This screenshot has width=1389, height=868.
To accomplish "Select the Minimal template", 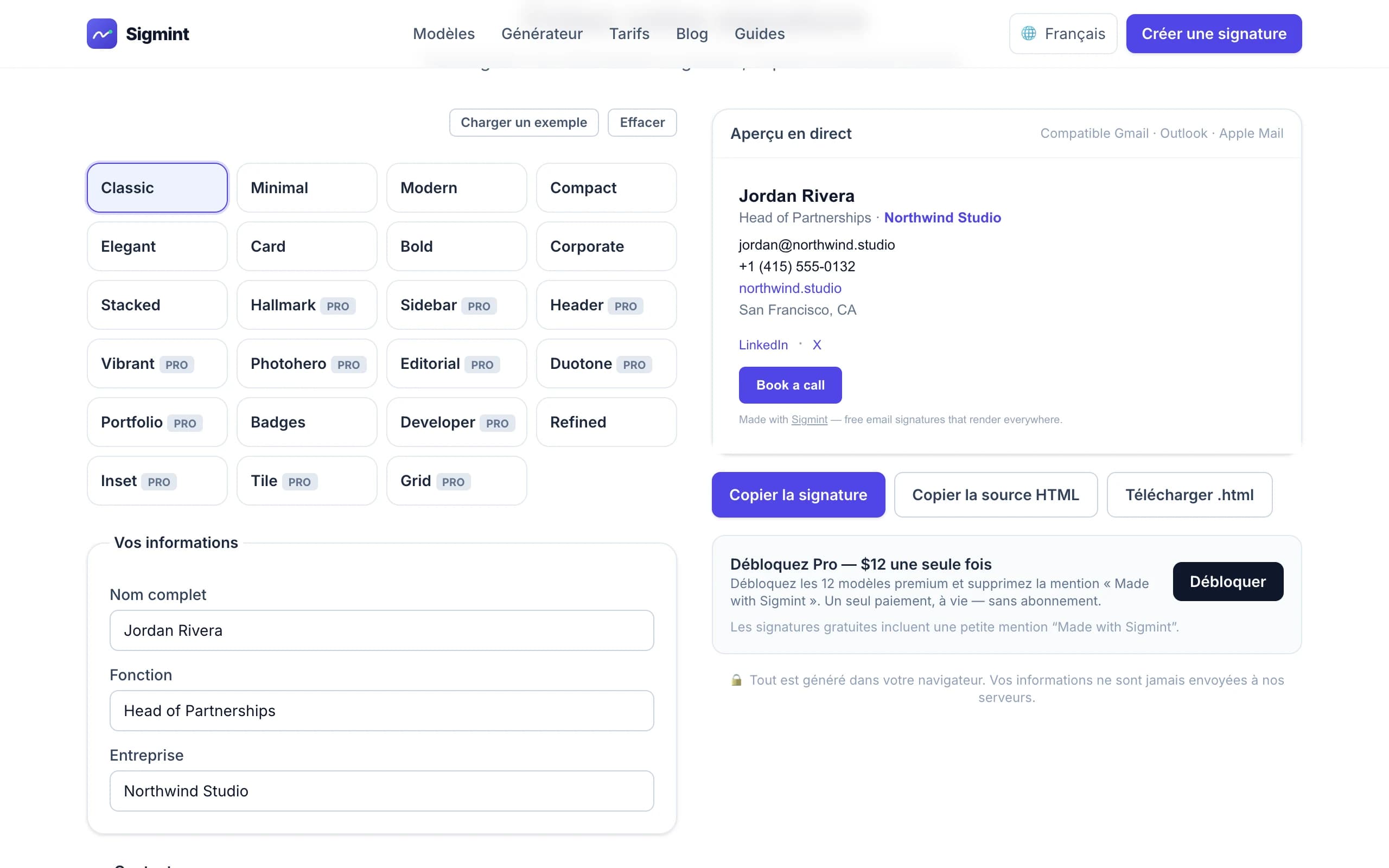I will point(307,188).
